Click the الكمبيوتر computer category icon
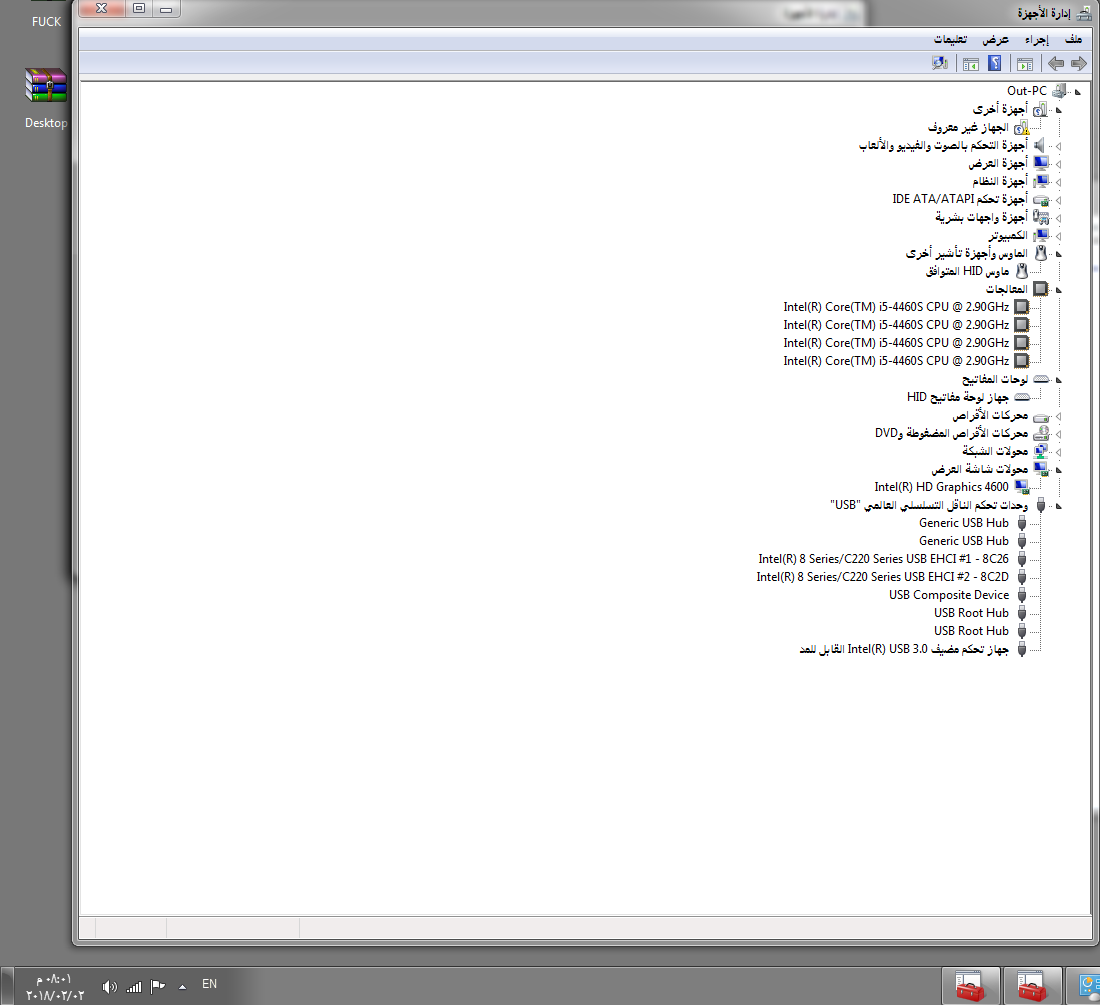This screenshot has height=1005, width=1100. coord(1041,235)
